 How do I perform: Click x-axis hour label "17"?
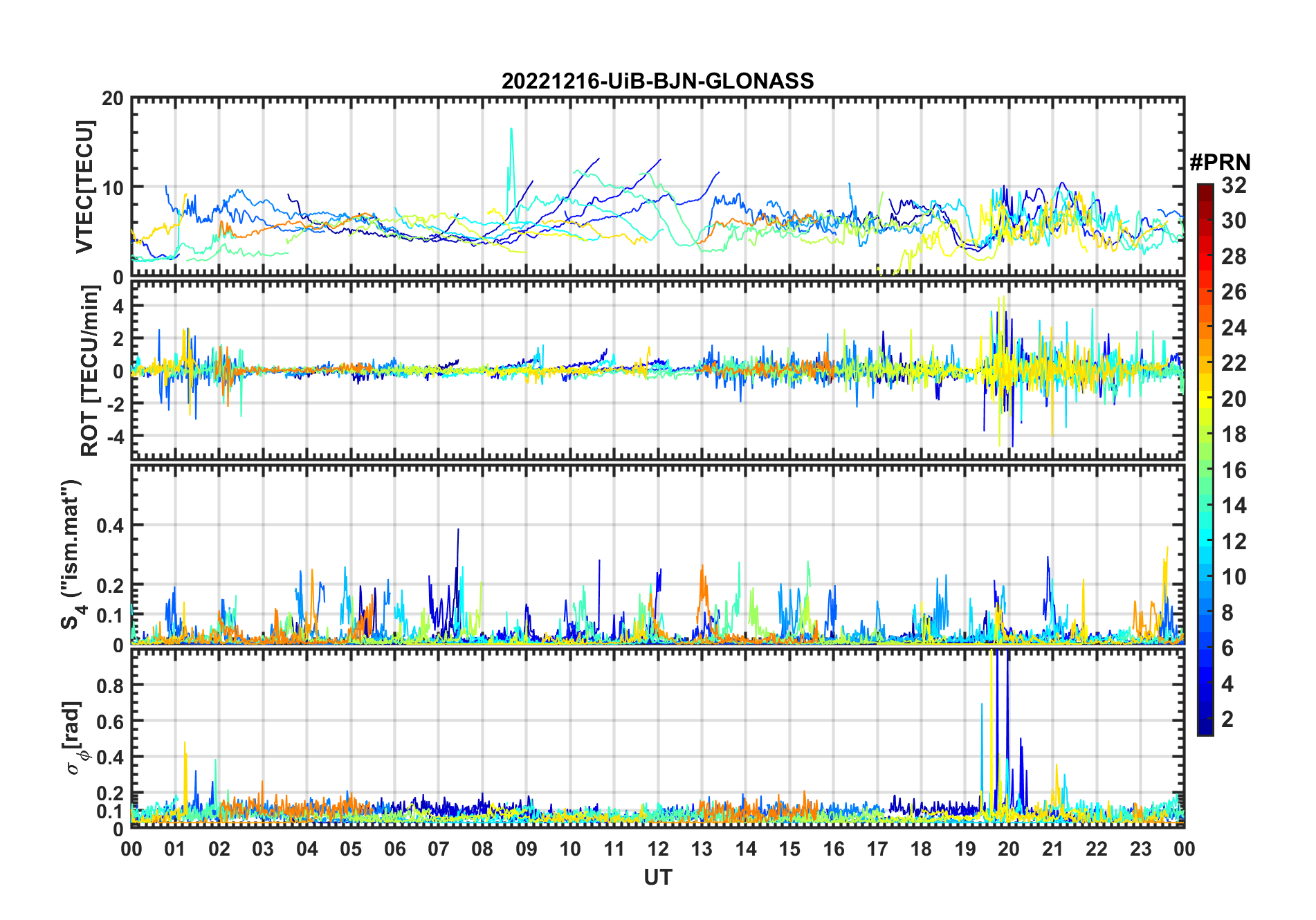click(877, 849)
